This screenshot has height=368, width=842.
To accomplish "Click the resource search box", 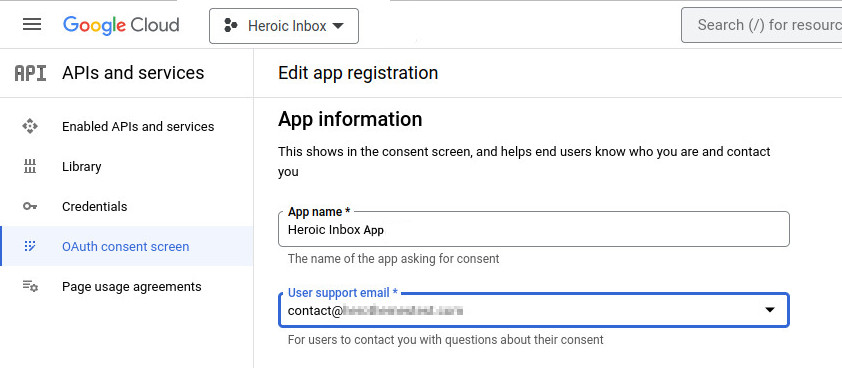I will 761,25.
